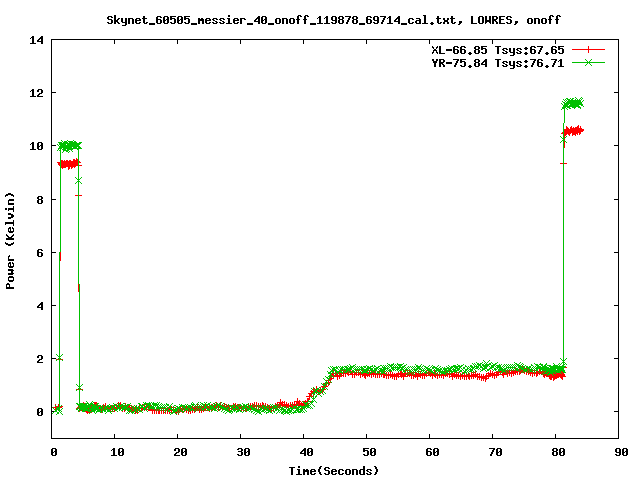Screen dimensions: 640x480
Task: Select the YR-75.84 Tsys:76.71 legend entry
Action: [498, 63]
